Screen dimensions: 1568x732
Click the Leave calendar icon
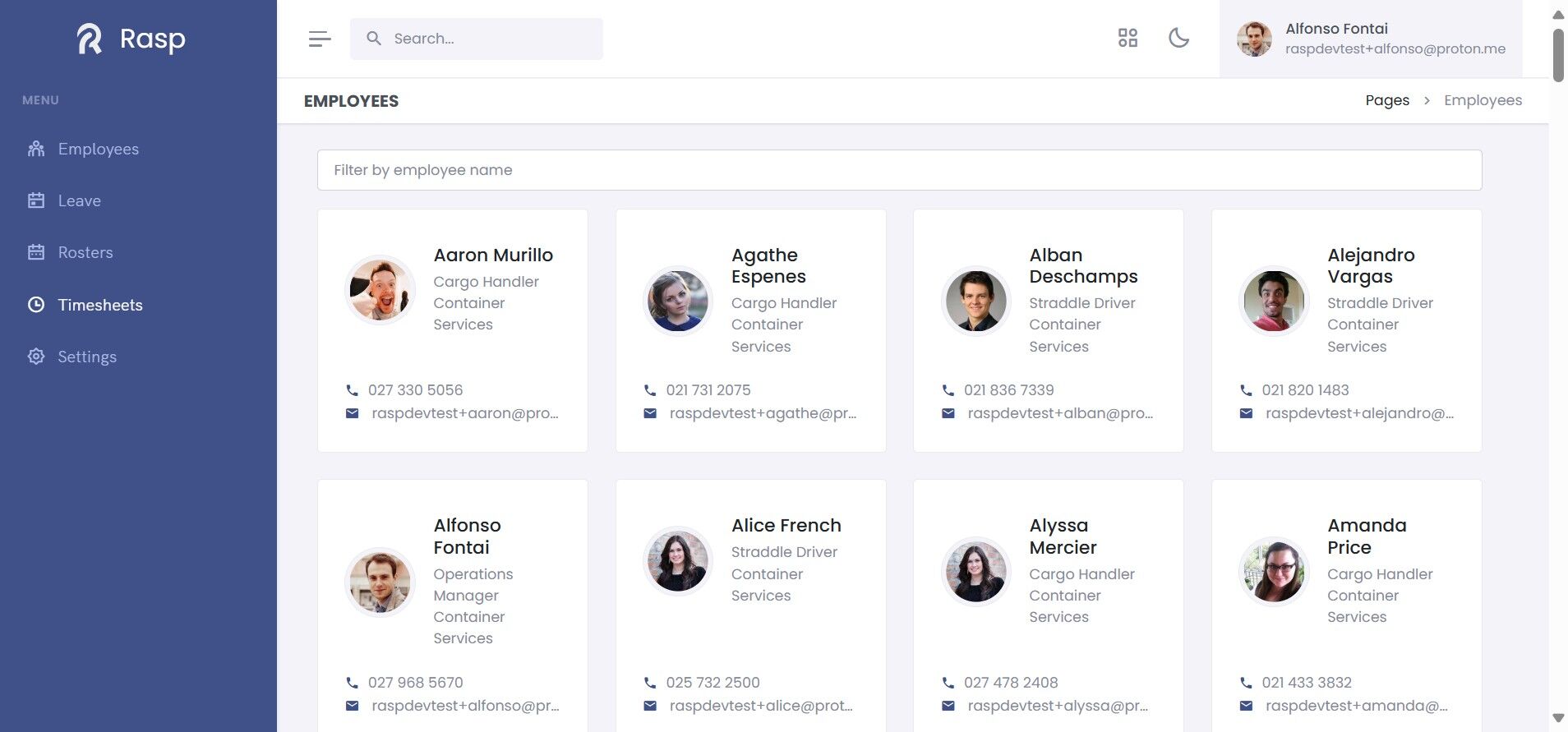click(x=36, y=200)
